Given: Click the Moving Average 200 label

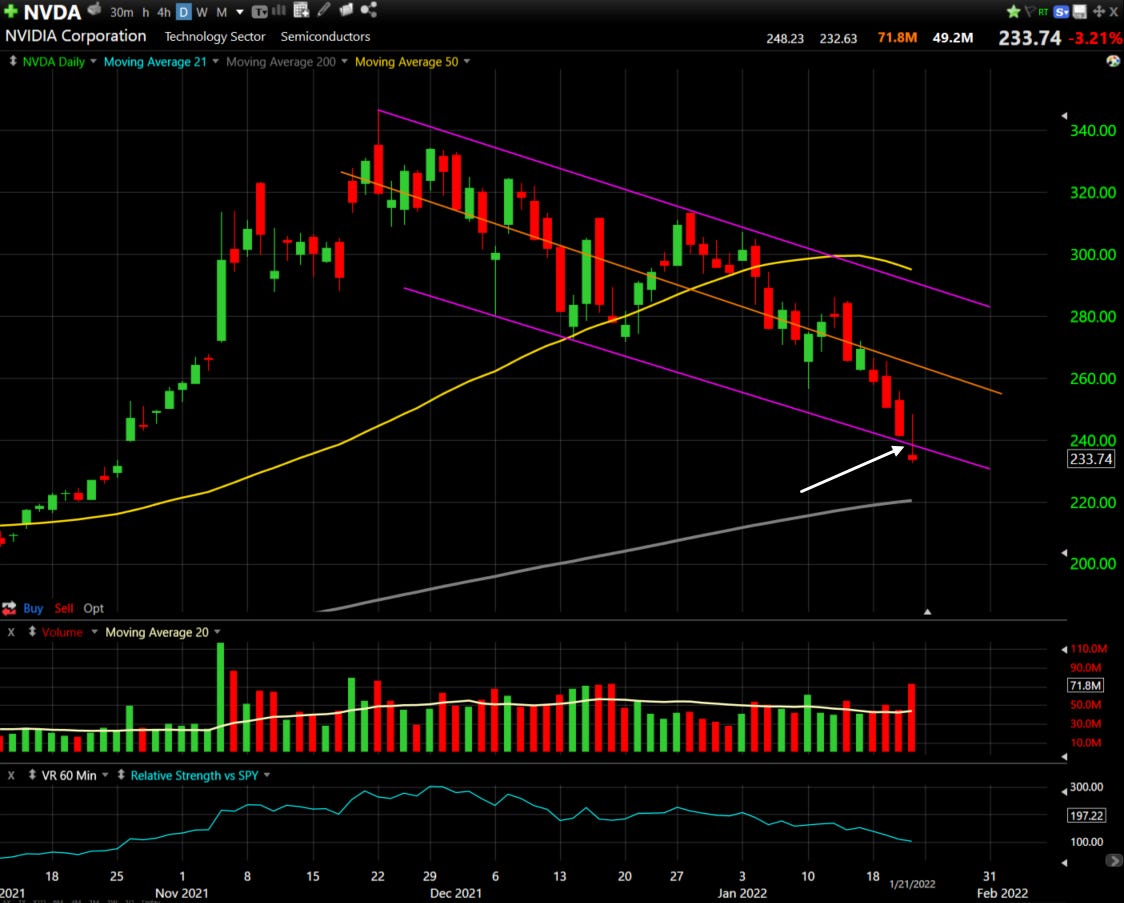Looking at the screenshot, I should (281, 62).
